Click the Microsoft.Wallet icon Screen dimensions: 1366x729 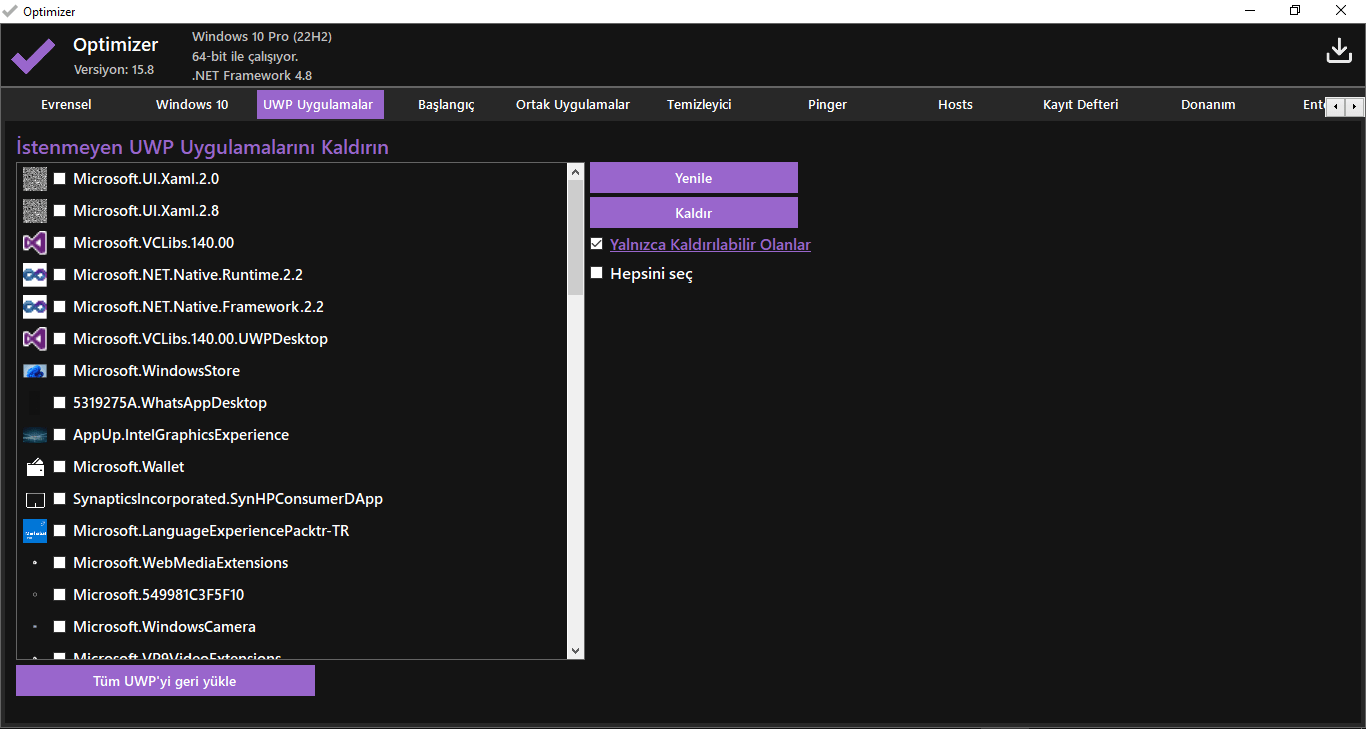(x=35, y=467)
